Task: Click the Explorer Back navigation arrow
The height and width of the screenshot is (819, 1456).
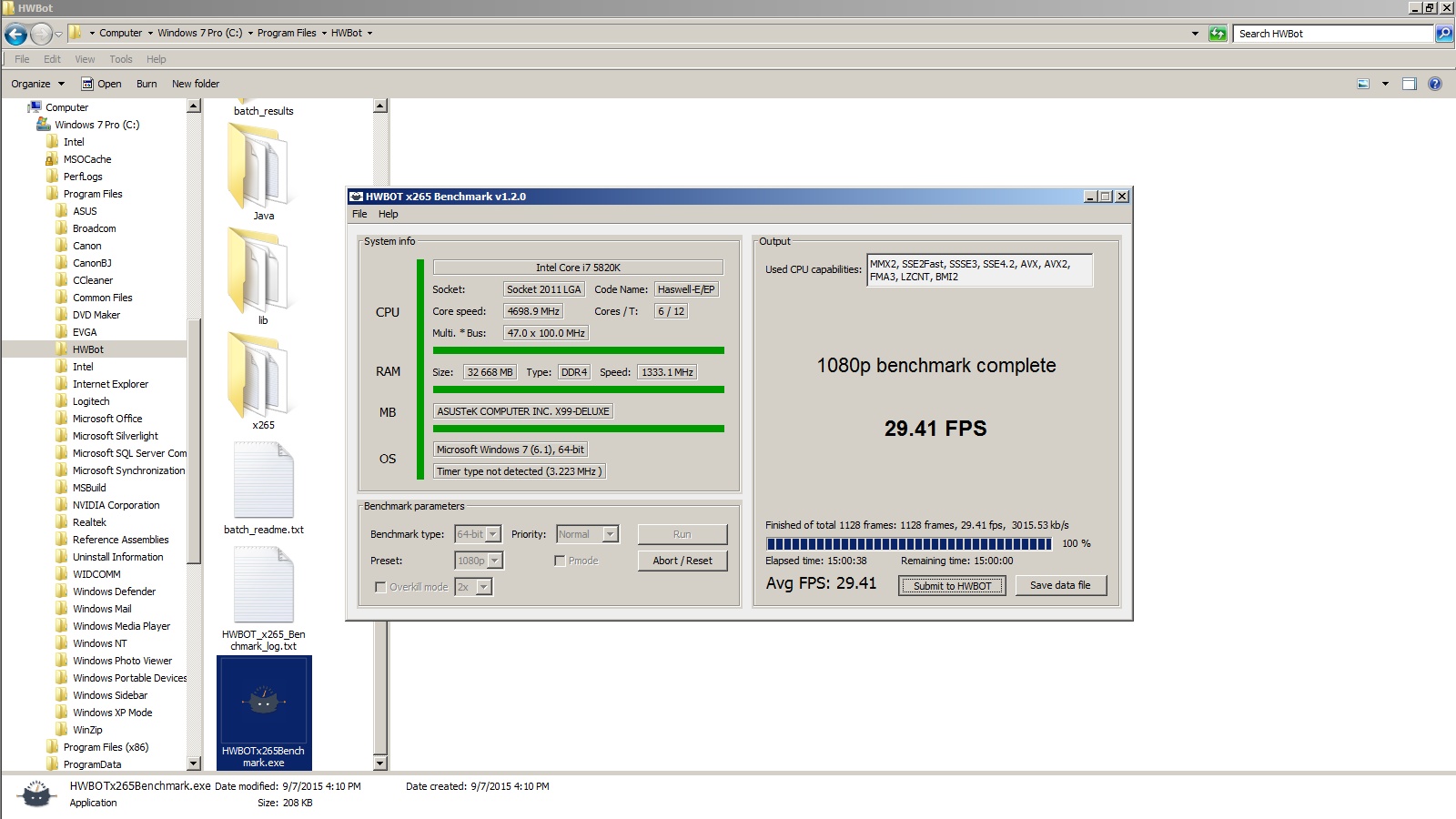Action: pos(15,34)
